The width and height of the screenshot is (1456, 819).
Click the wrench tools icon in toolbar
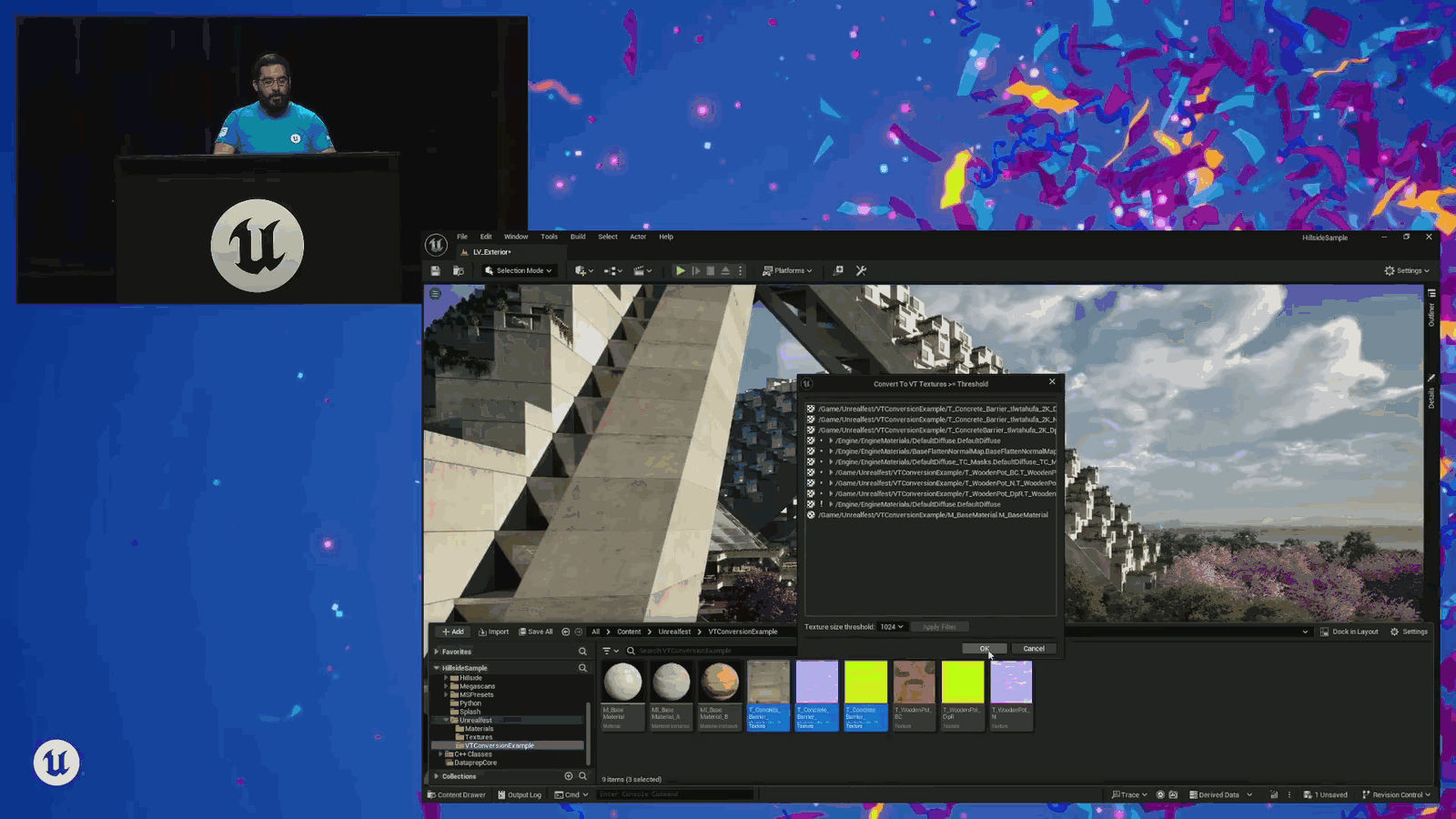(861, 270)
